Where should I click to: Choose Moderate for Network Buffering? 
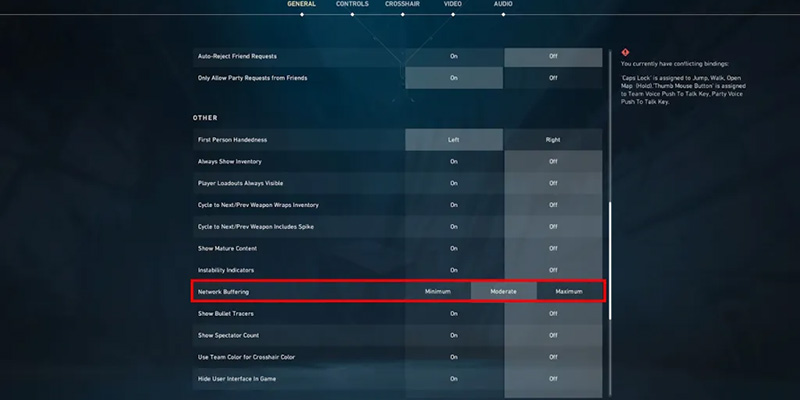(x=503, y=291)
